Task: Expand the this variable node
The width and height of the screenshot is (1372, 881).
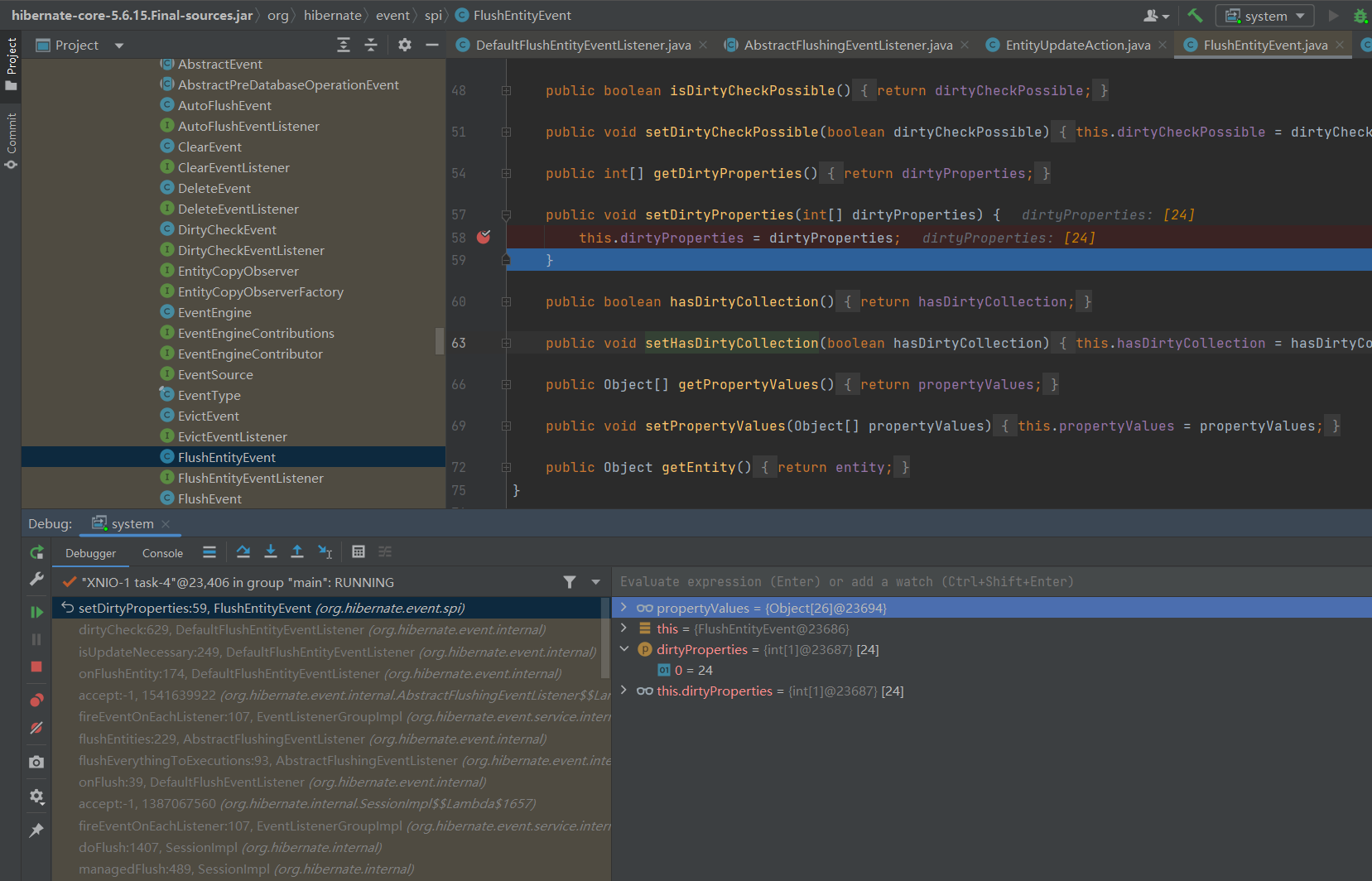Action: click(x=623, y=628)
